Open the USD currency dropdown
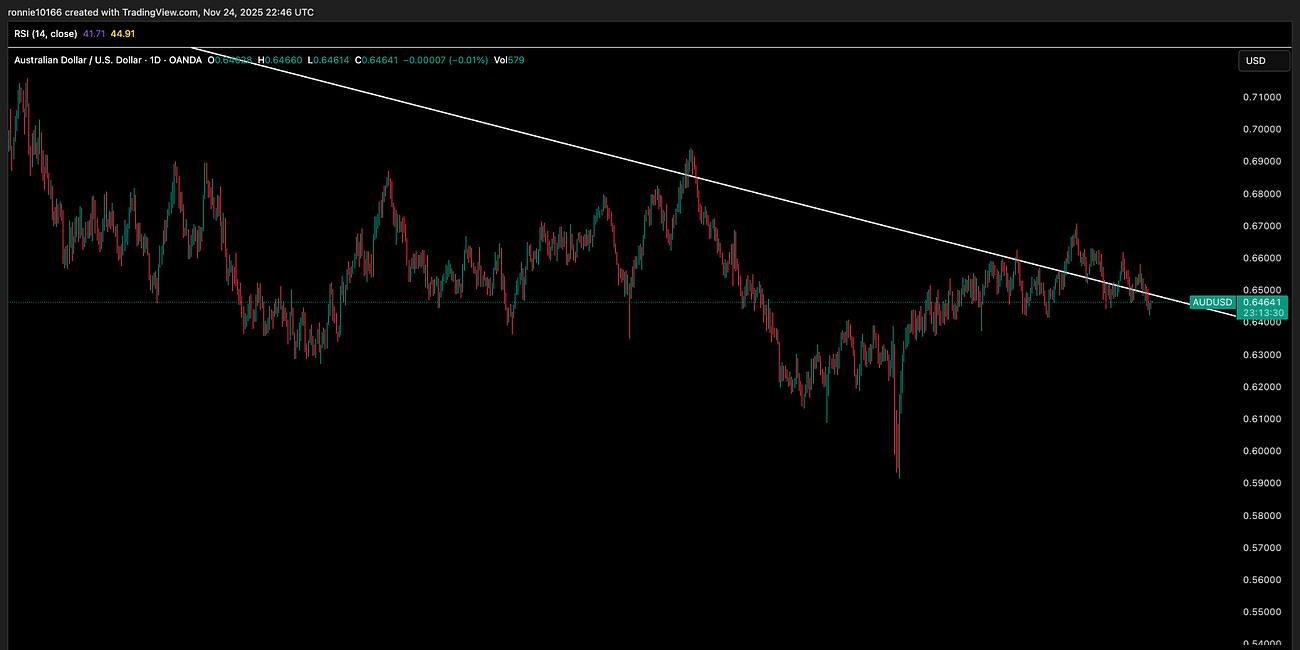This screenshot has width=1300, height=650. point(1262,60)
